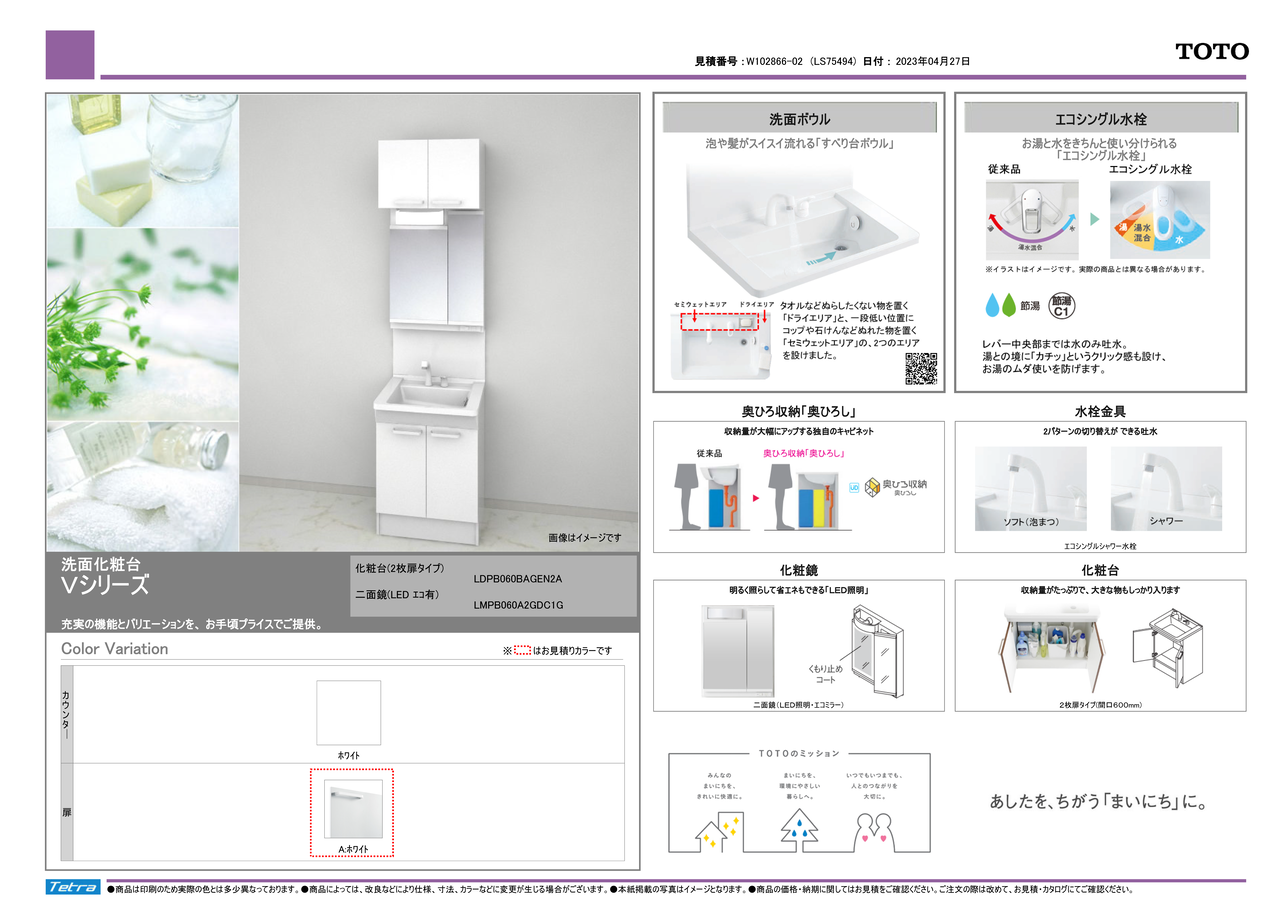Click the エコシングル水栓 handle illustration
The width and height of the screenshot is (1280, 905).
pos(1160,220)
